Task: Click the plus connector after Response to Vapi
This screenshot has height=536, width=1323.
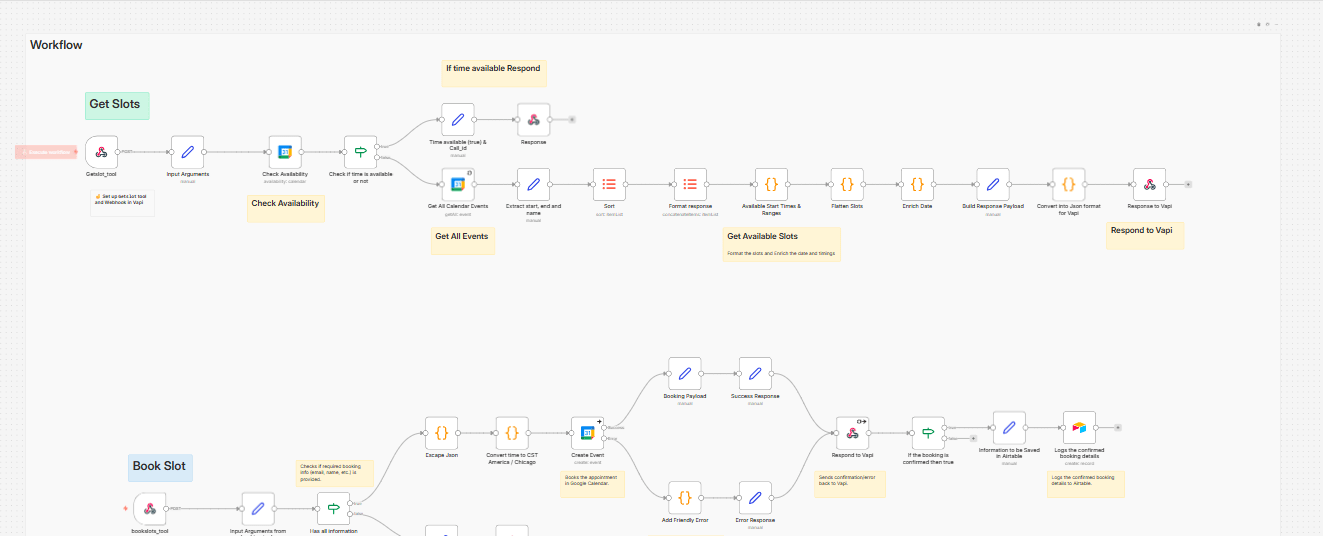Action: tap(1187, 185)
